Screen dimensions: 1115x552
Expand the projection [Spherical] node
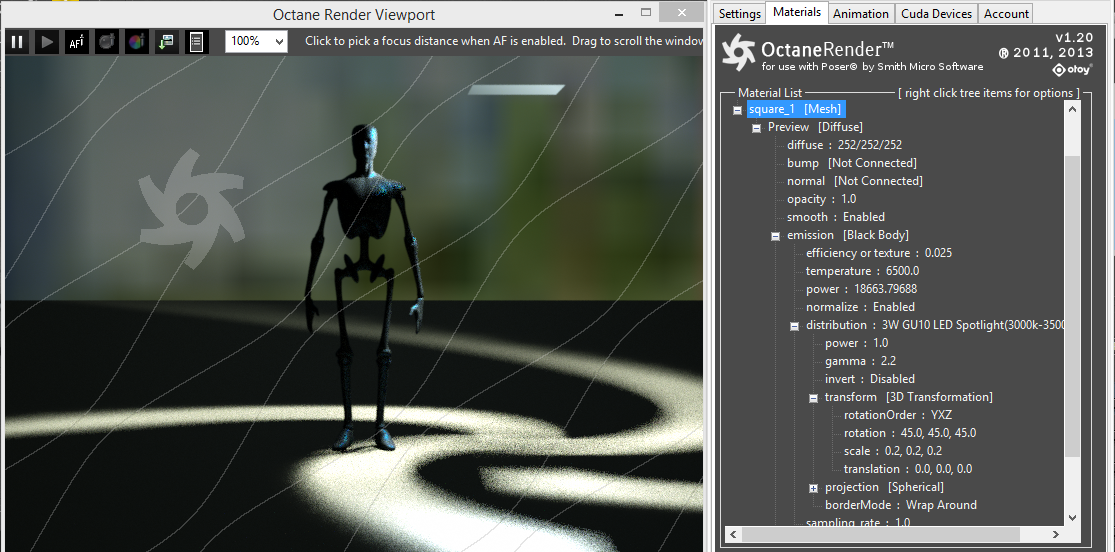[813, 488]
